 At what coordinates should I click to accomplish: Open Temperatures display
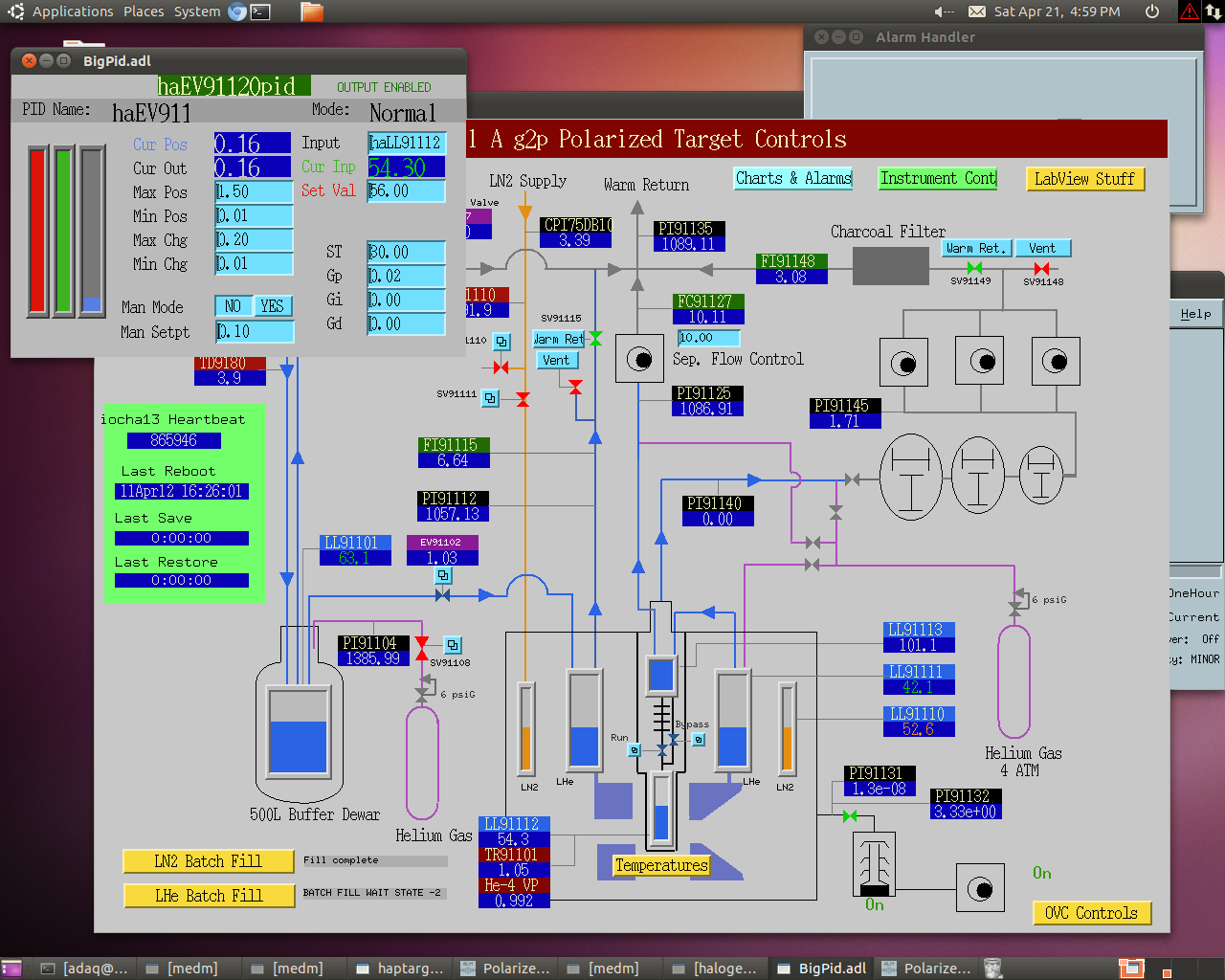pyautogui.click(x=661, y=865)
